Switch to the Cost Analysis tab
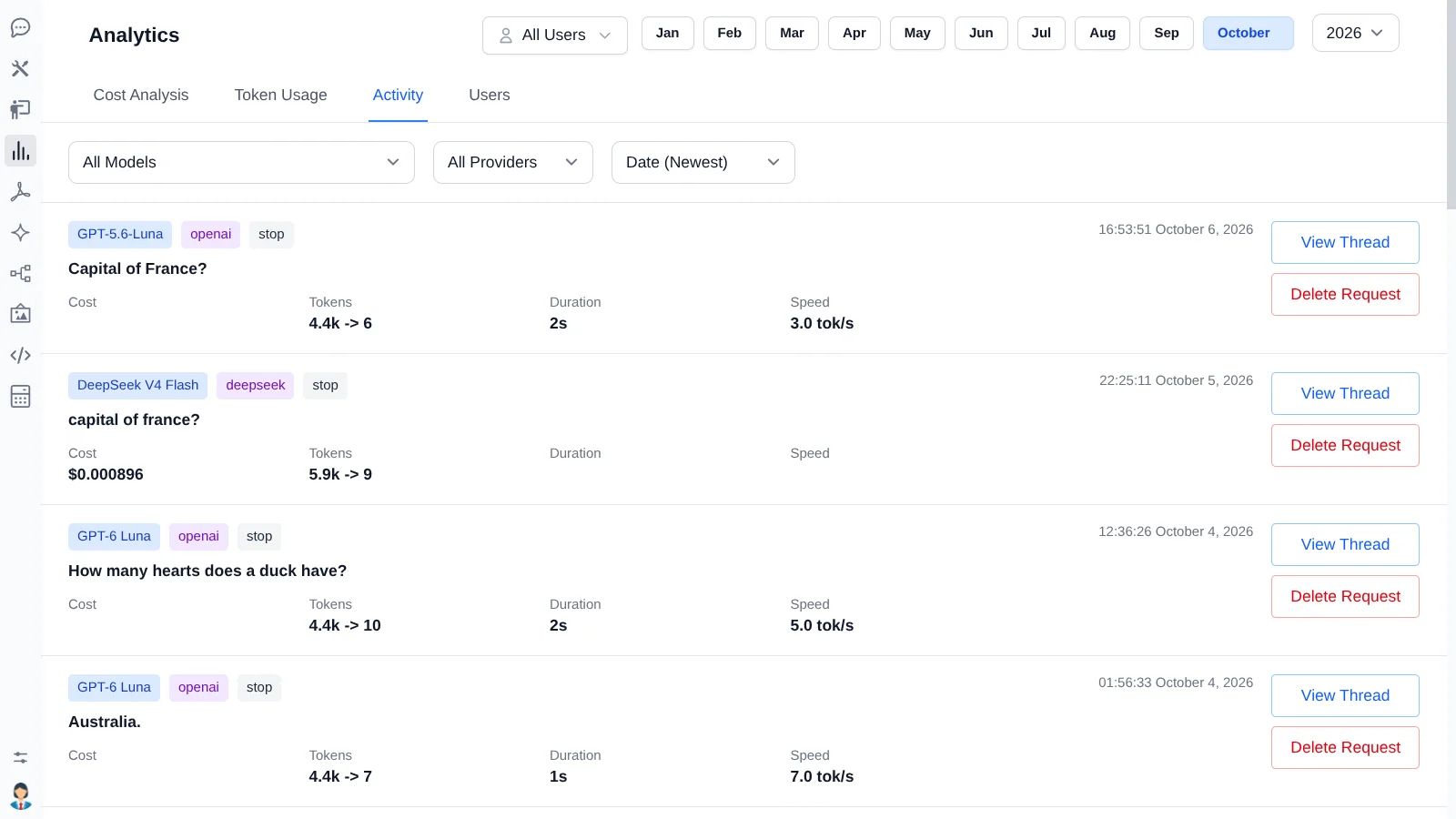The height and width of the screenshot is (819, 1456). [x=141, y=95]
